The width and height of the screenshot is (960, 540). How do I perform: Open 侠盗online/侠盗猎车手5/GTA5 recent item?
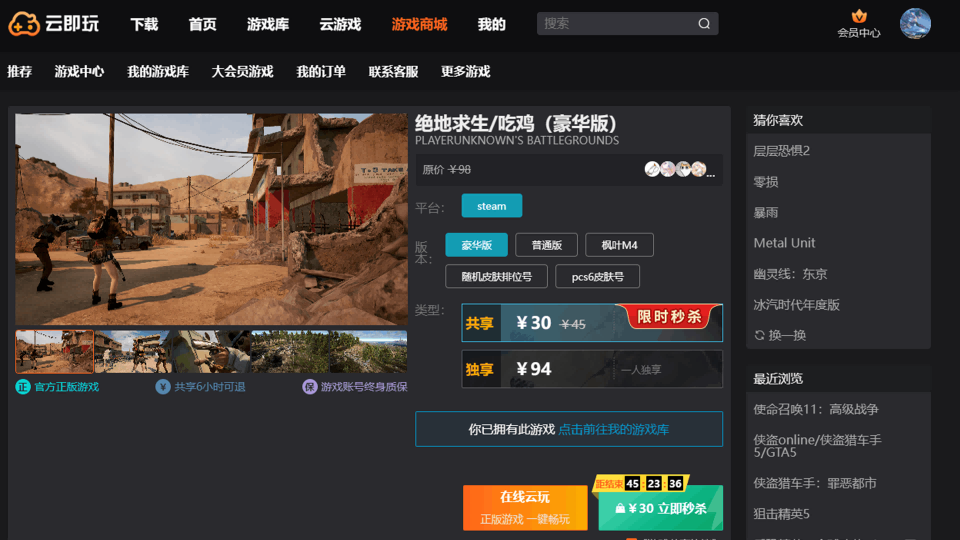click(x=817, y=446)
